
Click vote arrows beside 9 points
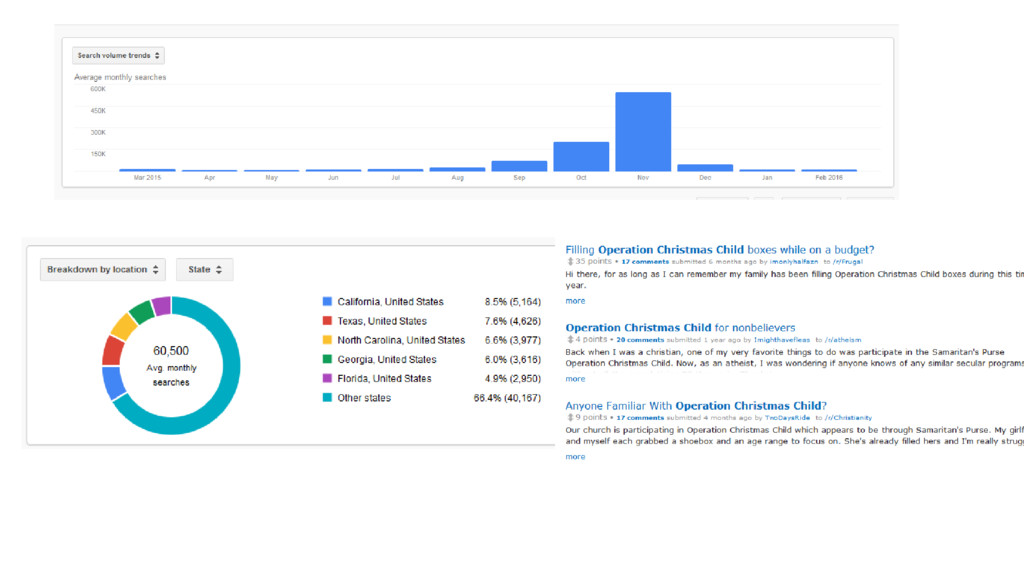tap(570, 417)
